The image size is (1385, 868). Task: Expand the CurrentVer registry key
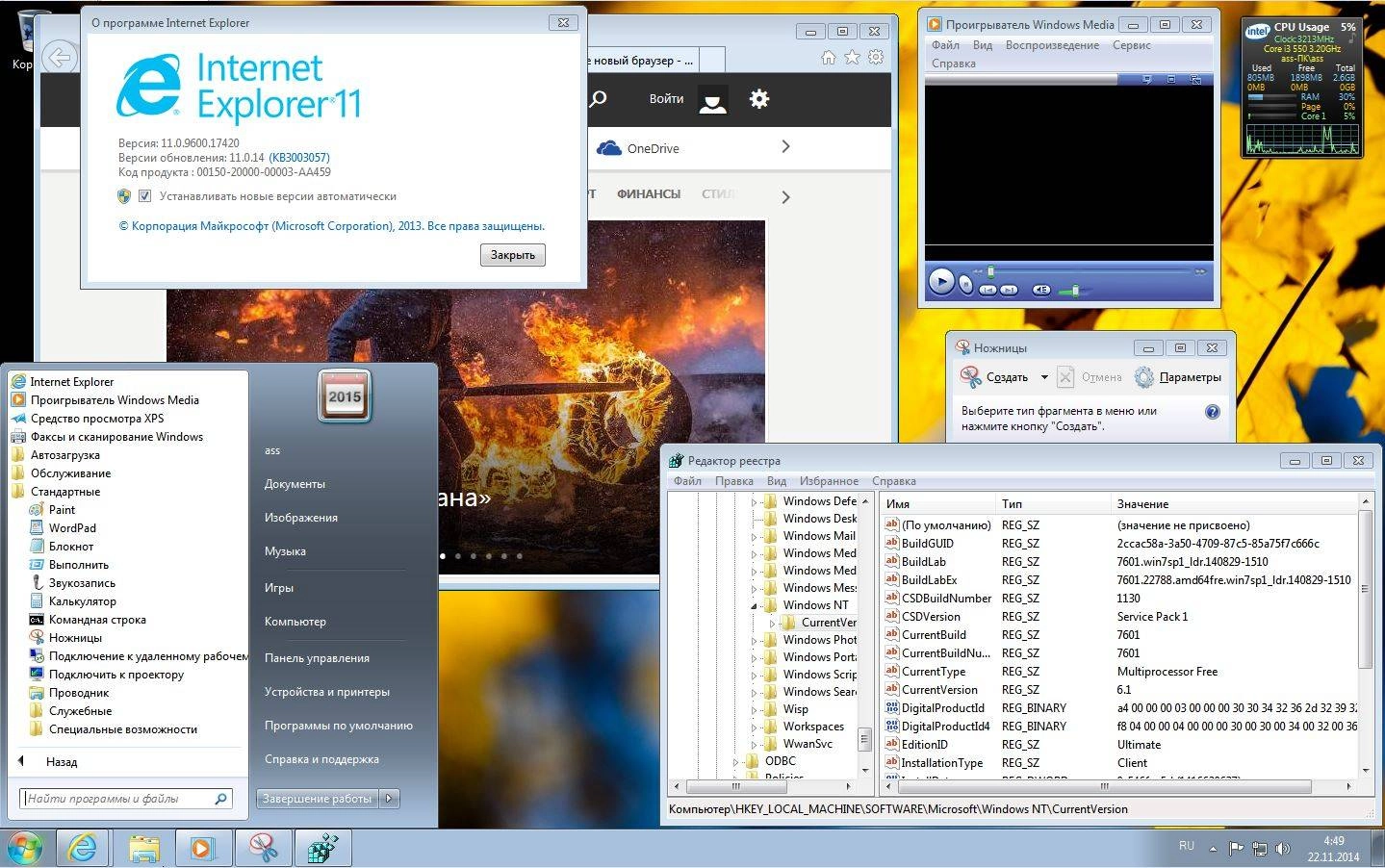pyautogui.click(x=772, y=623)
